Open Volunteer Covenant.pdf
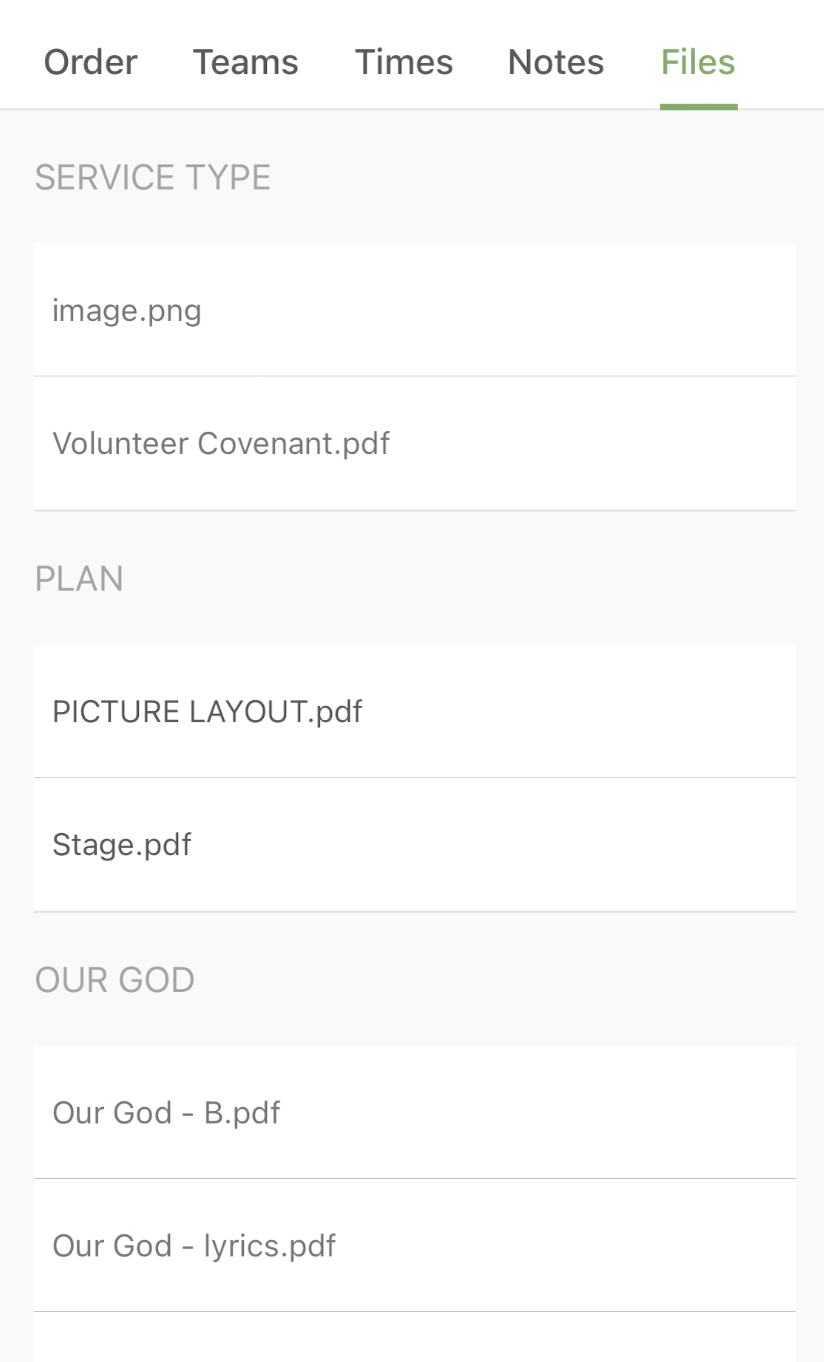 tap(415, 443)
